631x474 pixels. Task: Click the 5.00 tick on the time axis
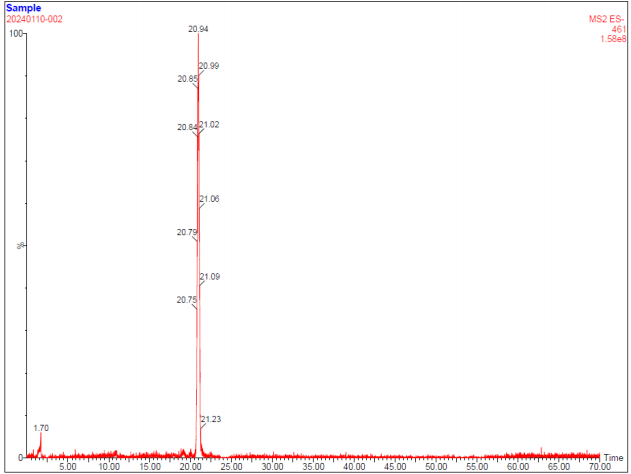(68, 467)
